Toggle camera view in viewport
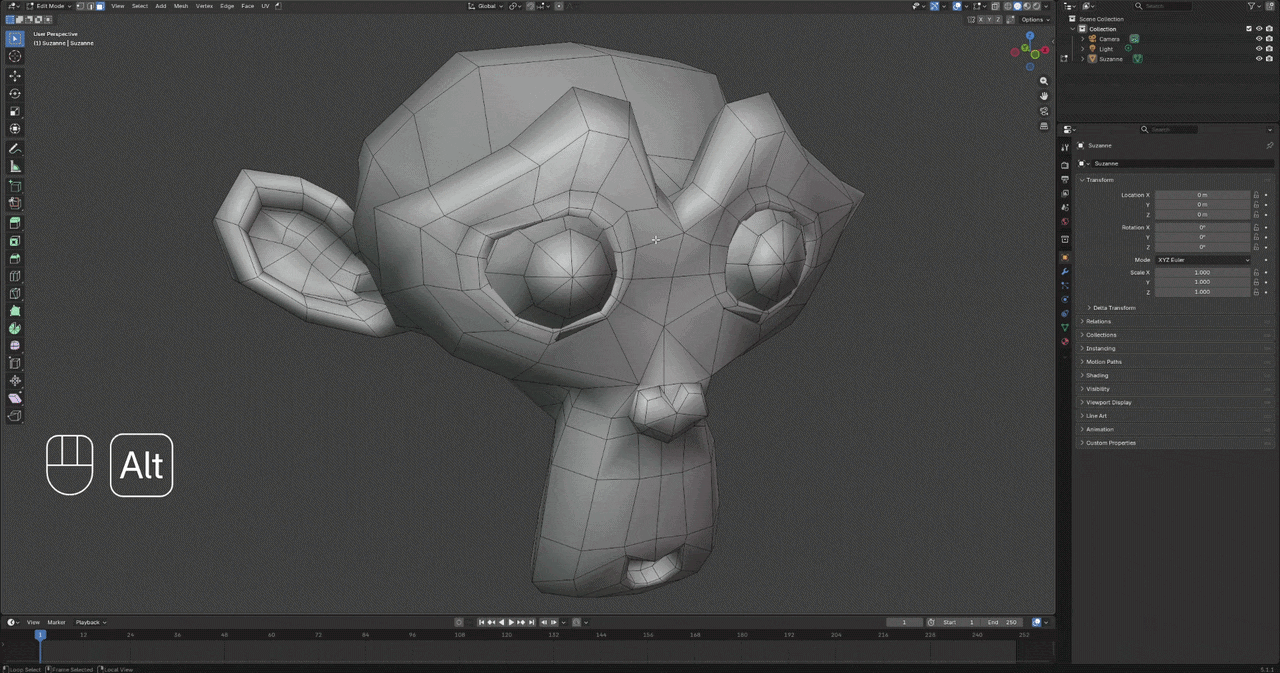 tap(1044, 111)
